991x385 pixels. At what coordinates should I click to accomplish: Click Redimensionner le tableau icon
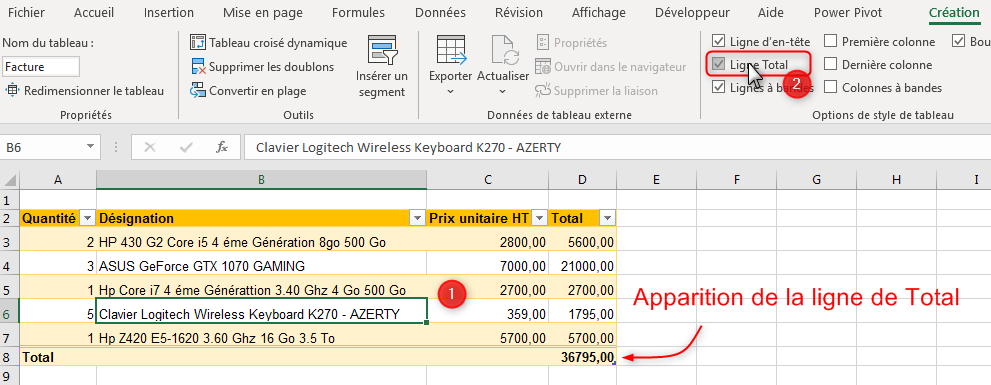pyautogui.click(x=12, y=90)
